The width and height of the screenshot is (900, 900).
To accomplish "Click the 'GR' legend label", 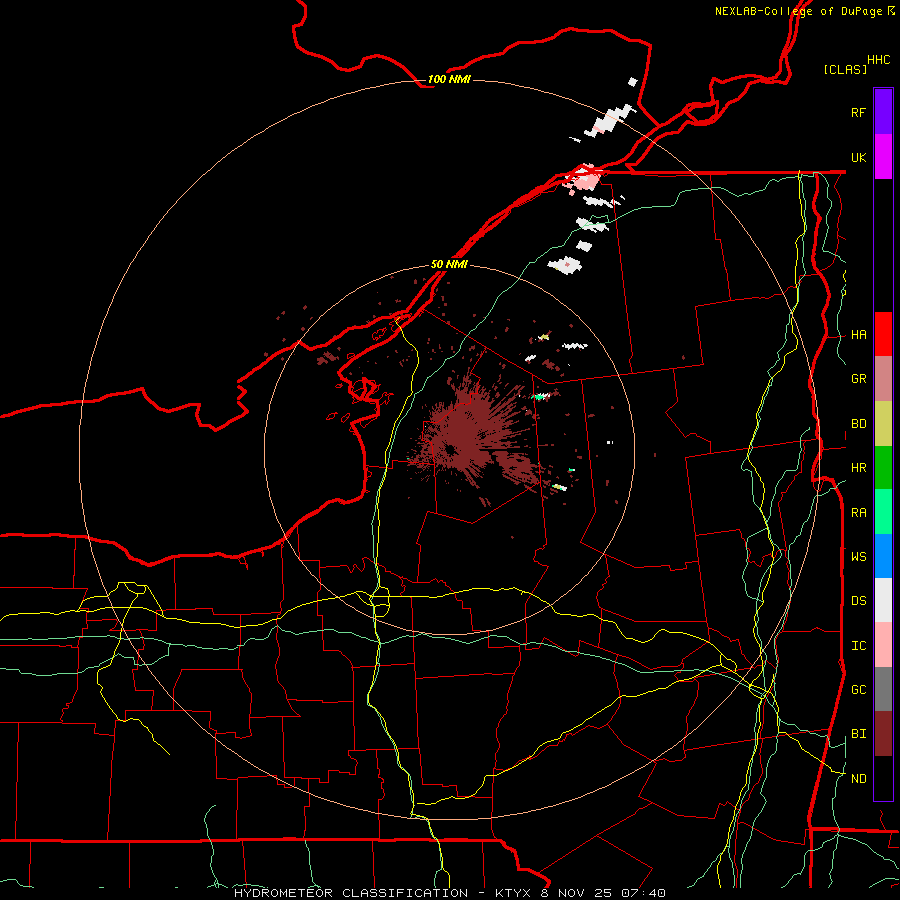I will click(858, 379).
